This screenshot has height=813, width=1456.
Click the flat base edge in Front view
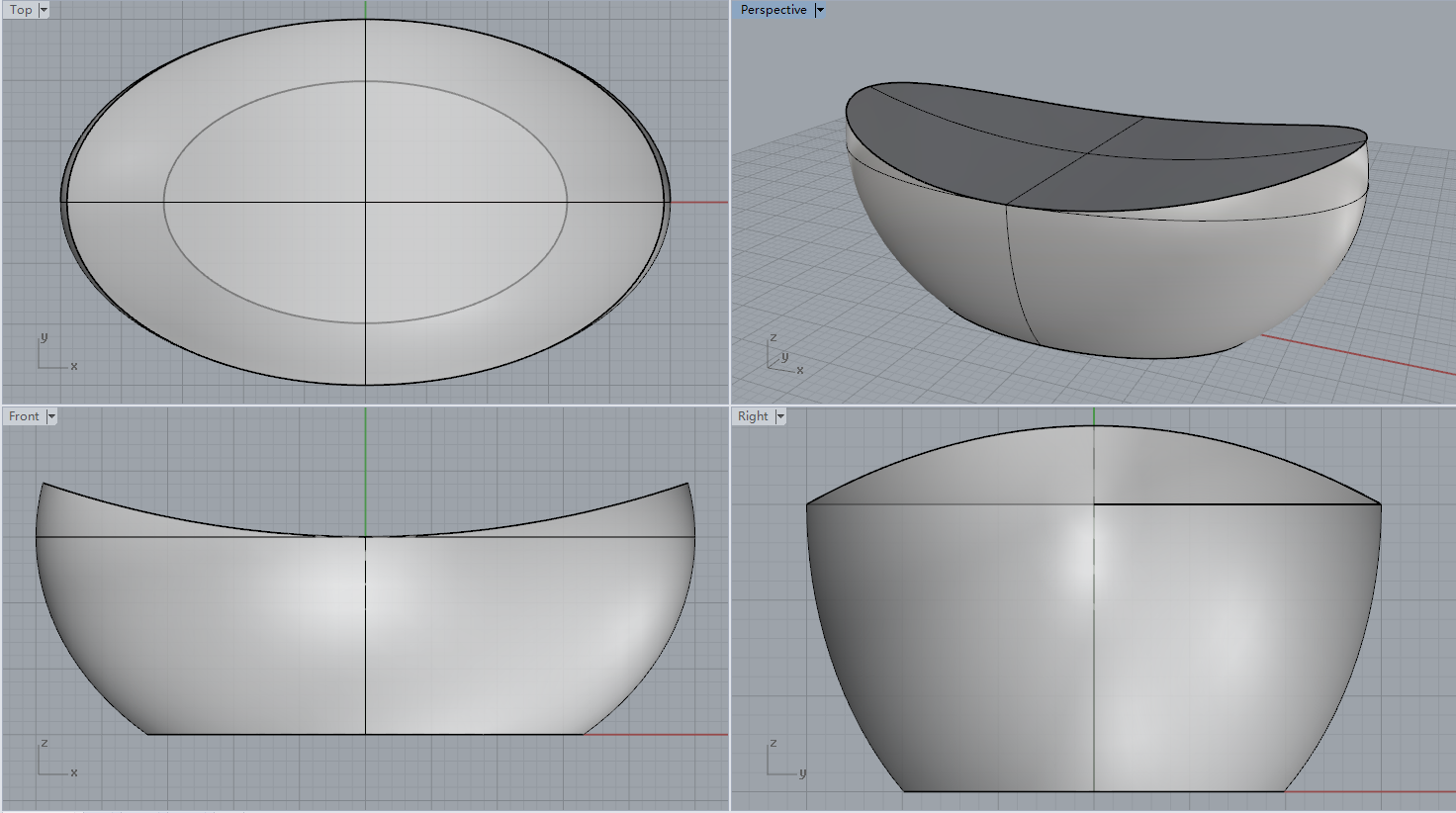click(257, 734)
